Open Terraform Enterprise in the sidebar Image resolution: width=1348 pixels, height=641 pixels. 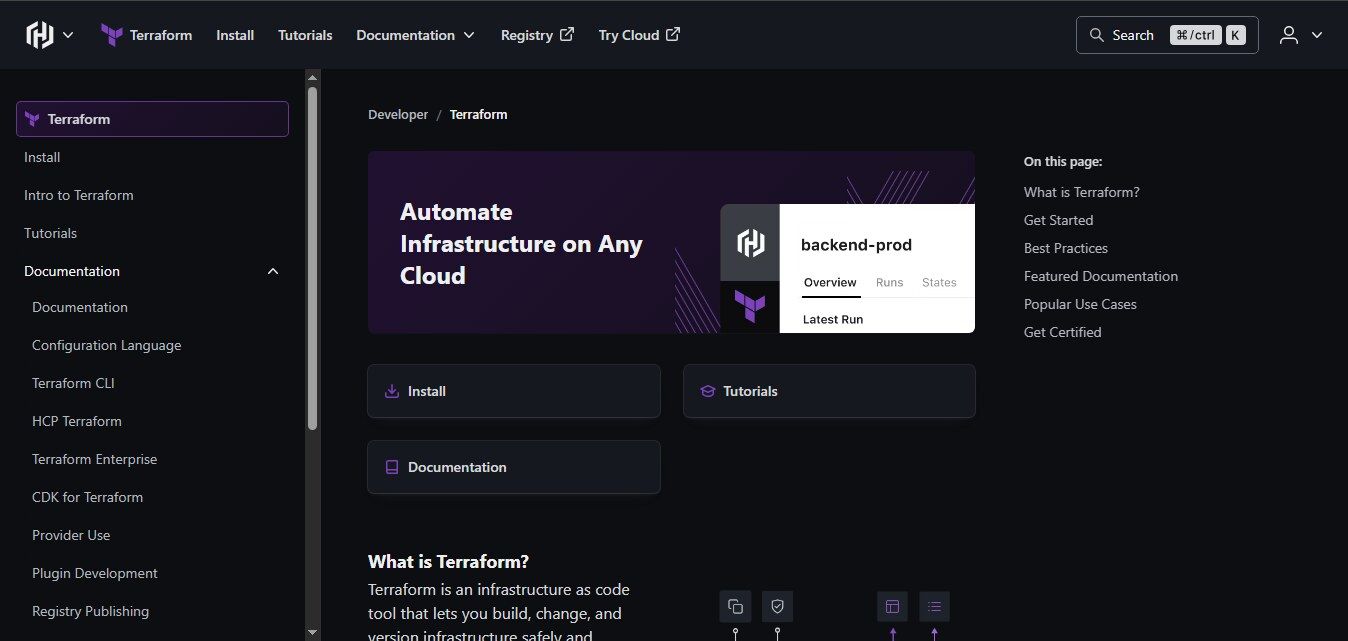click(95, 459)
